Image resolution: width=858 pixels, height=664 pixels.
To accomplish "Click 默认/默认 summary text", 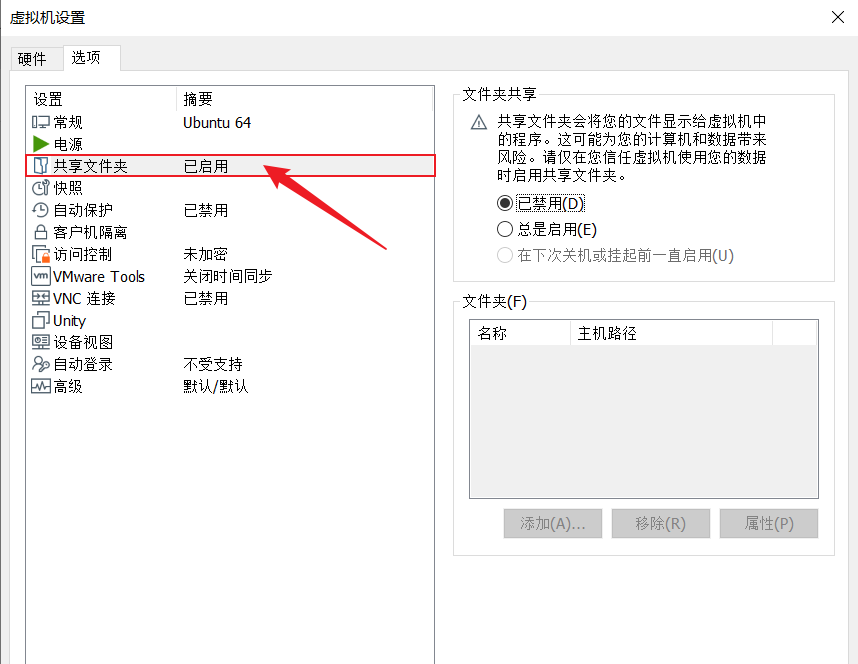I will click(x=216, y=386).
